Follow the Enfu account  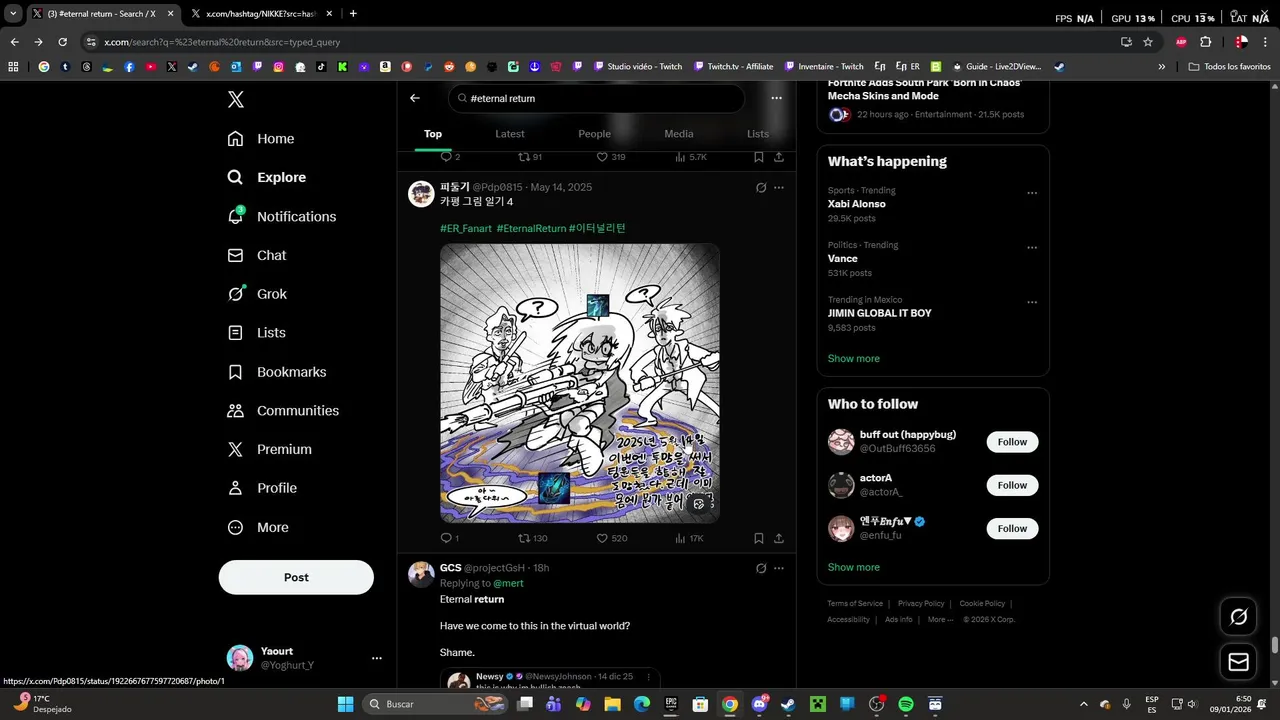[x=1012, y=528]
